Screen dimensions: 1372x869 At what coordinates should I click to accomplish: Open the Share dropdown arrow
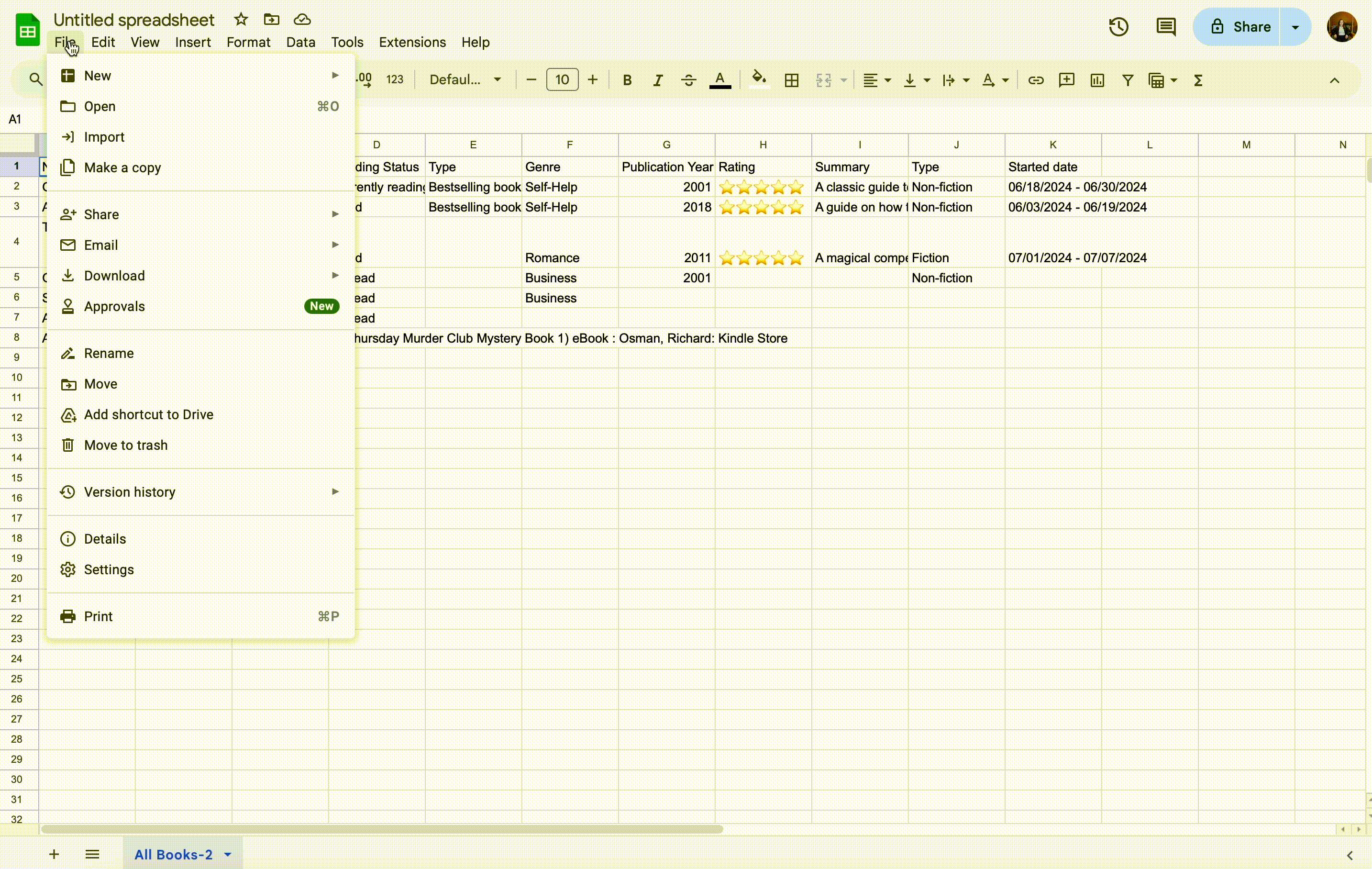click(1295, 27)
